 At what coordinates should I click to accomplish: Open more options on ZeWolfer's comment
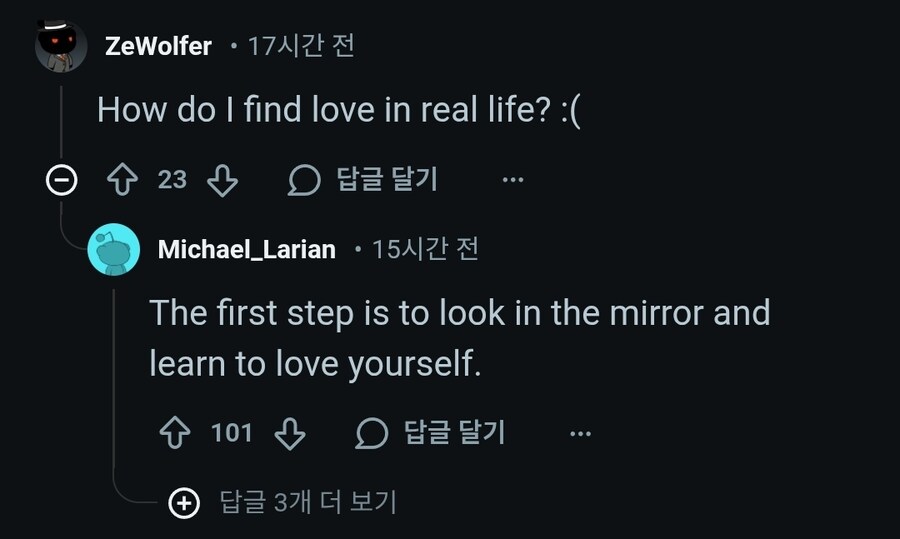click(x=513, y=180)
